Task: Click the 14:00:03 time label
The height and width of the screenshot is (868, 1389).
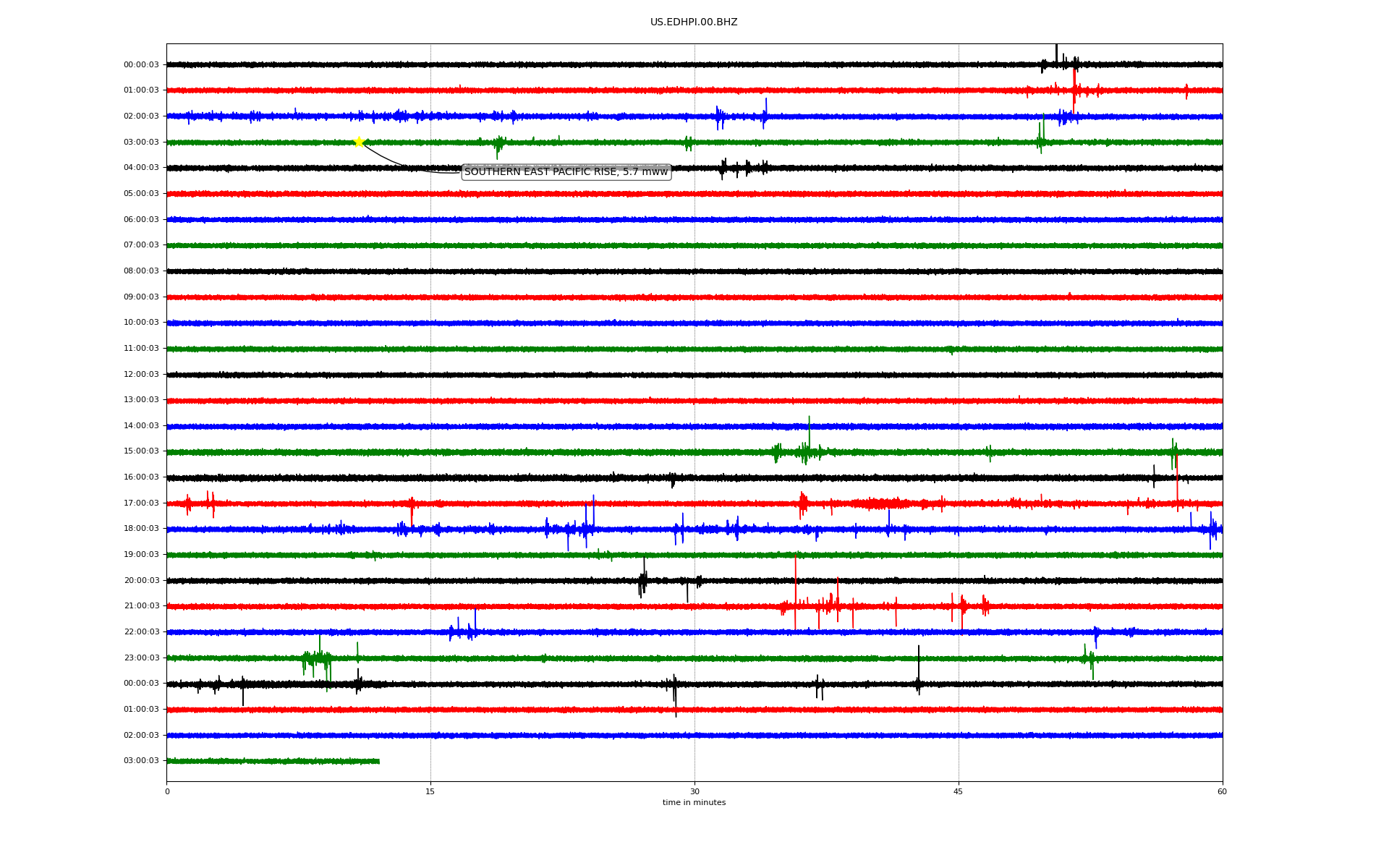Action: (x=141, y=426)
